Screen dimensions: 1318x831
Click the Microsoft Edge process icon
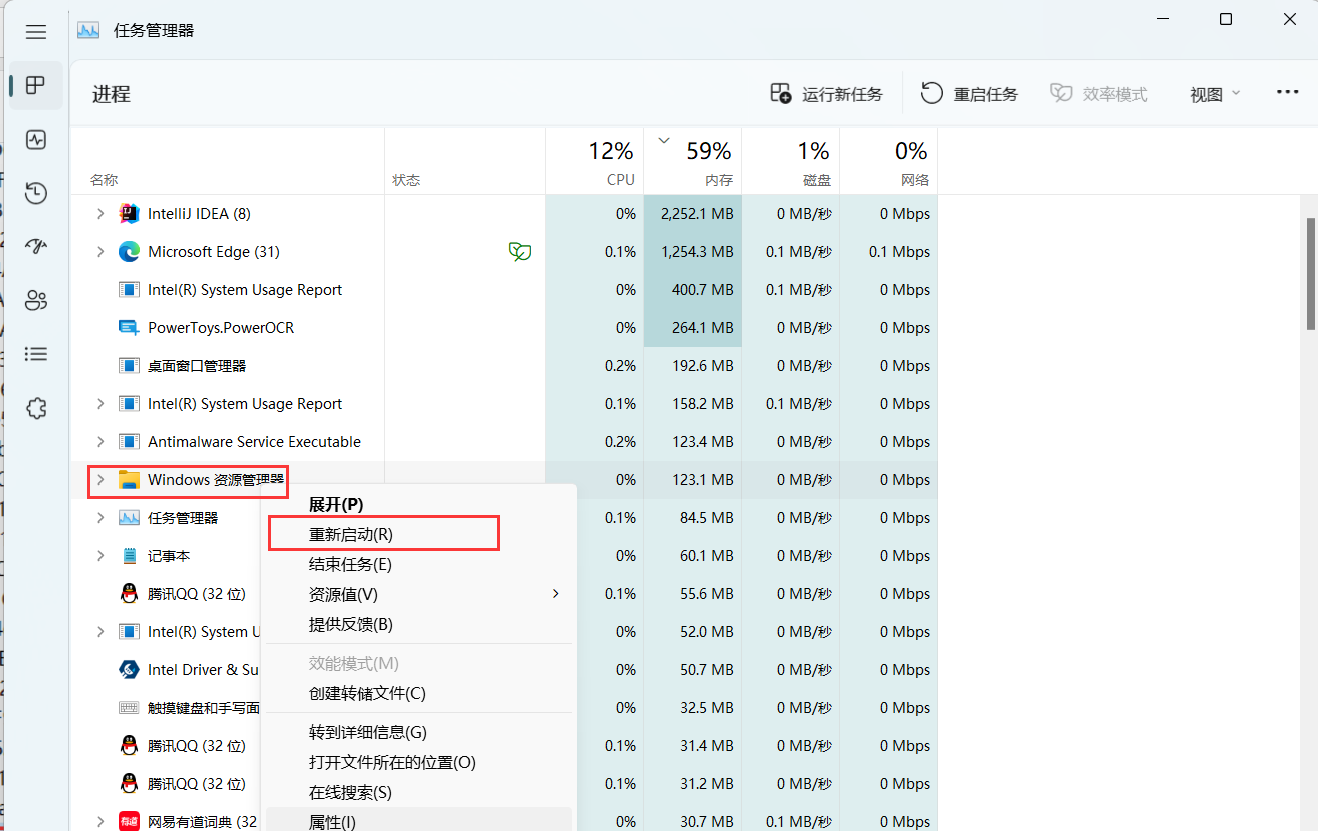coord(129,252)
